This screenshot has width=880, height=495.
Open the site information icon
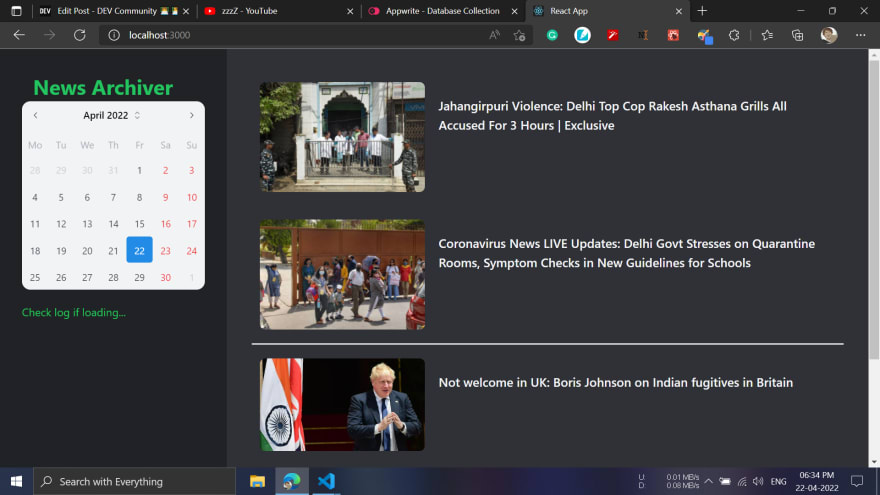point(114,35)
